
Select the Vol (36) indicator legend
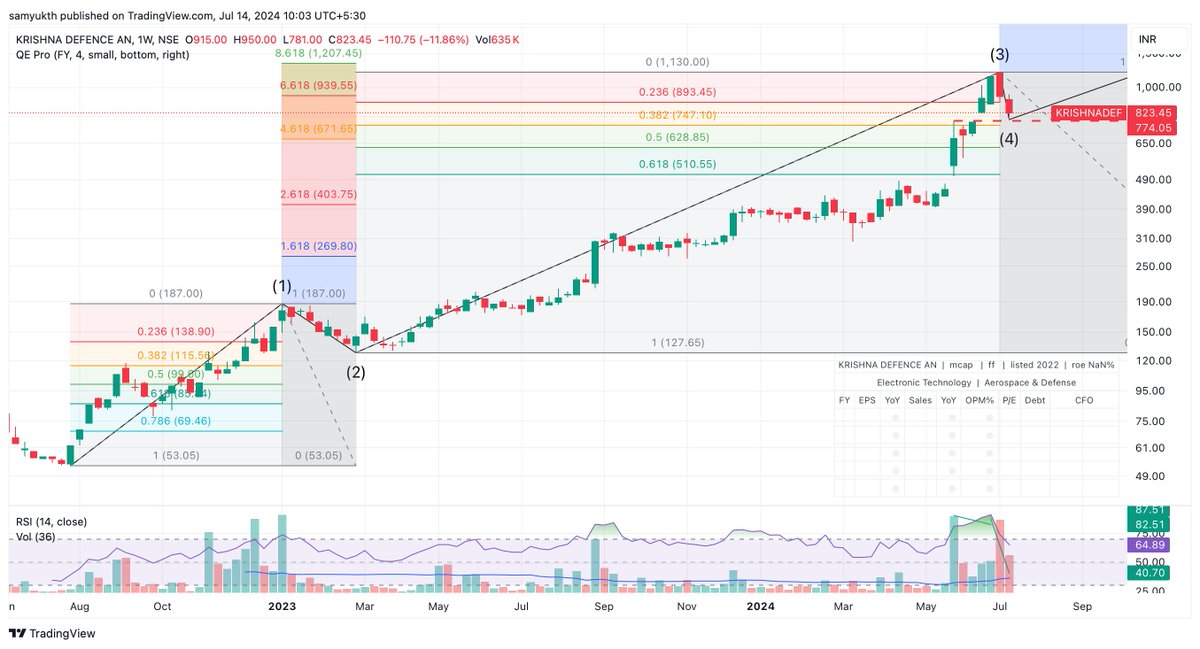(x=35, y=536)
